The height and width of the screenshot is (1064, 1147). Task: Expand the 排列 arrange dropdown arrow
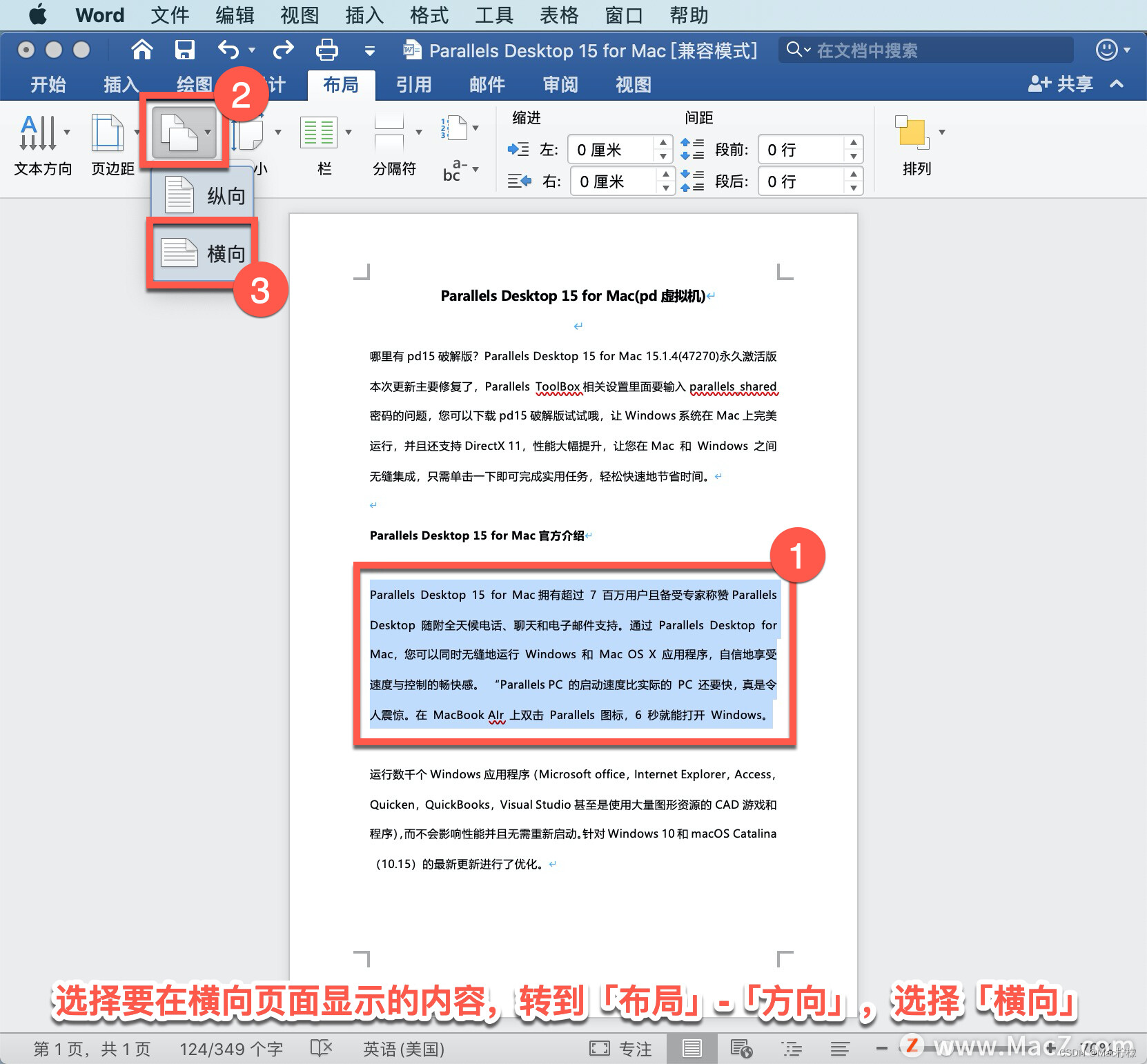point(942,132)
